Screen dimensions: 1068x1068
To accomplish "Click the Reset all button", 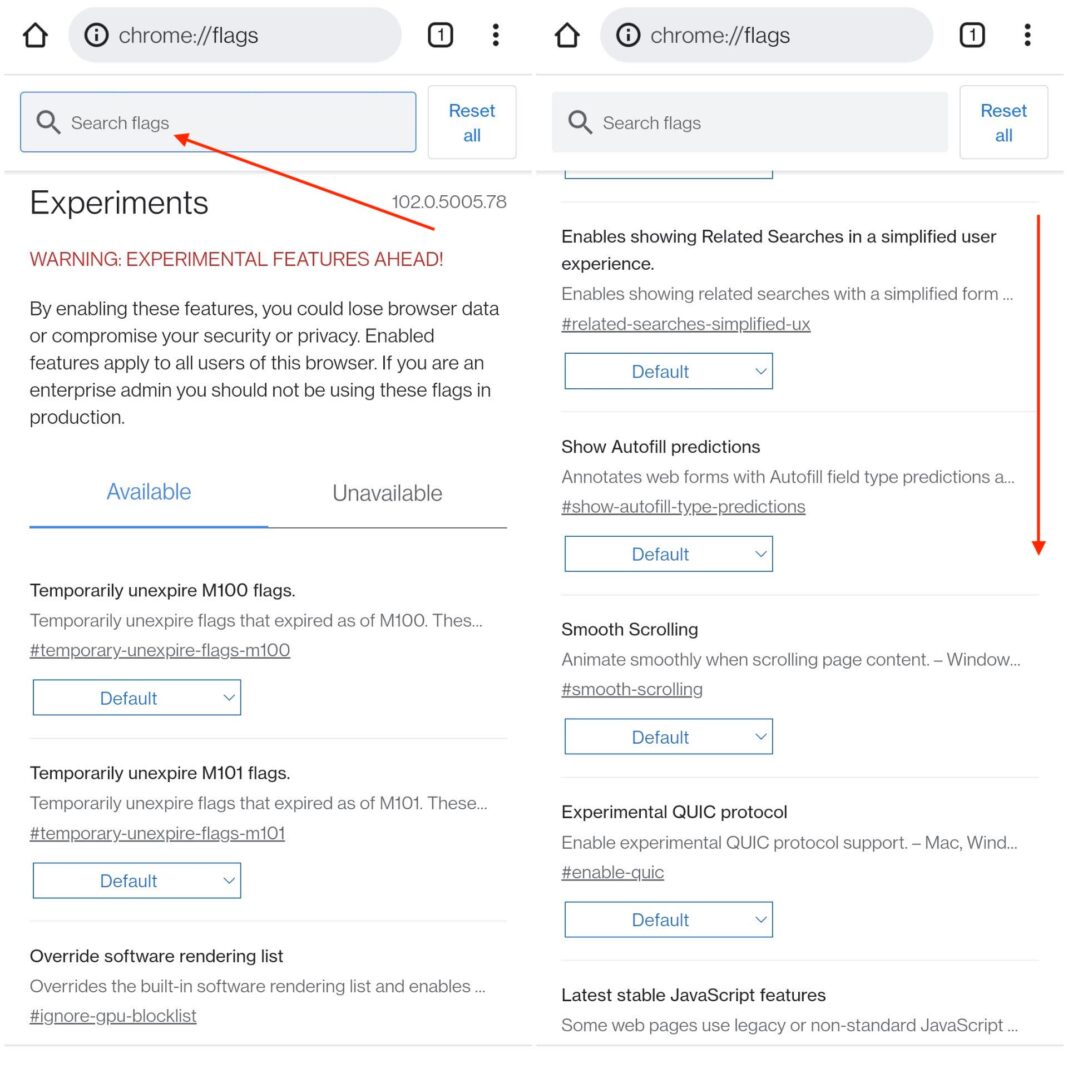I will 471,122.
